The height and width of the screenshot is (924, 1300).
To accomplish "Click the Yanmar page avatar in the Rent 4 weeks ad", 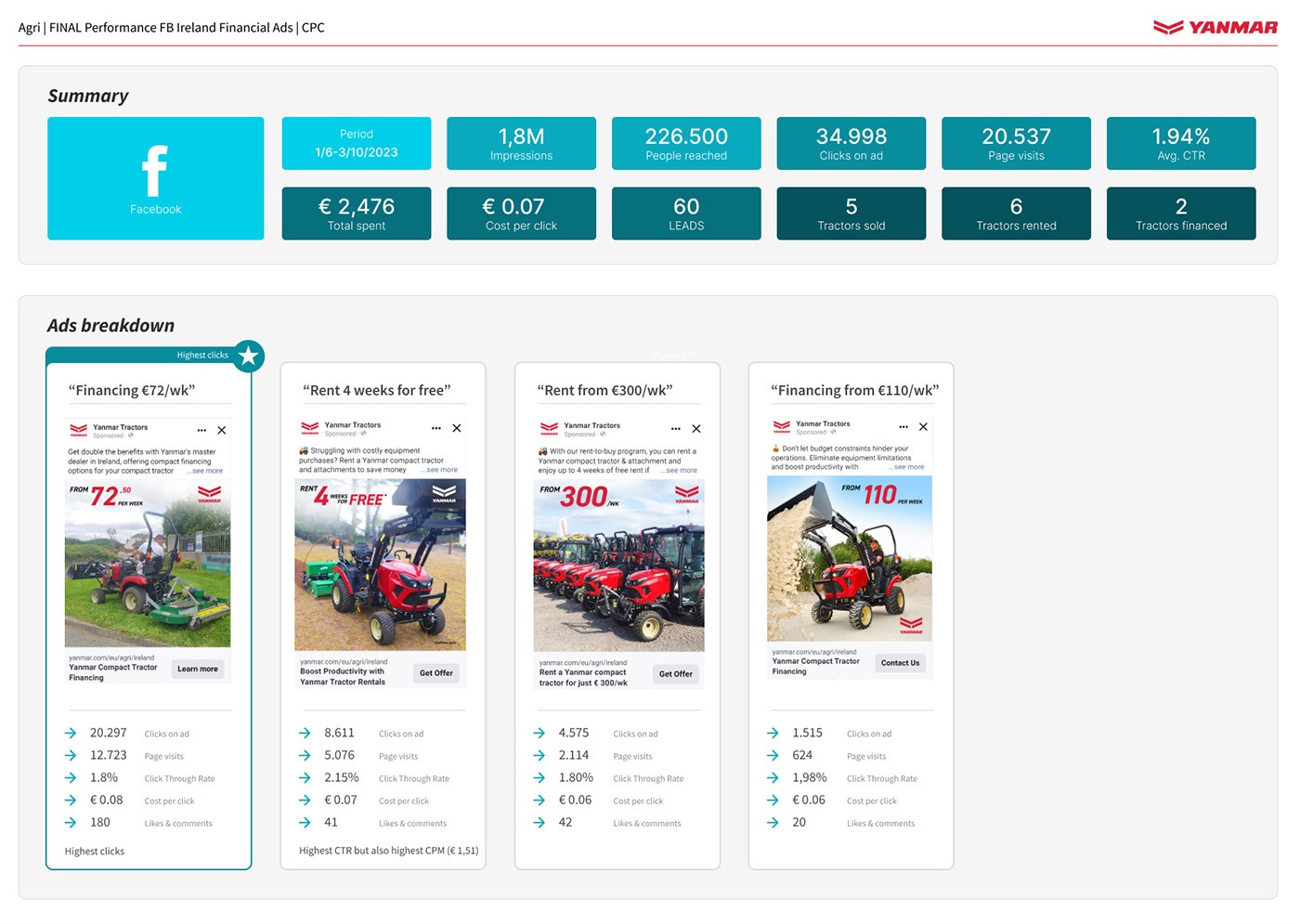I will [310, 428].
